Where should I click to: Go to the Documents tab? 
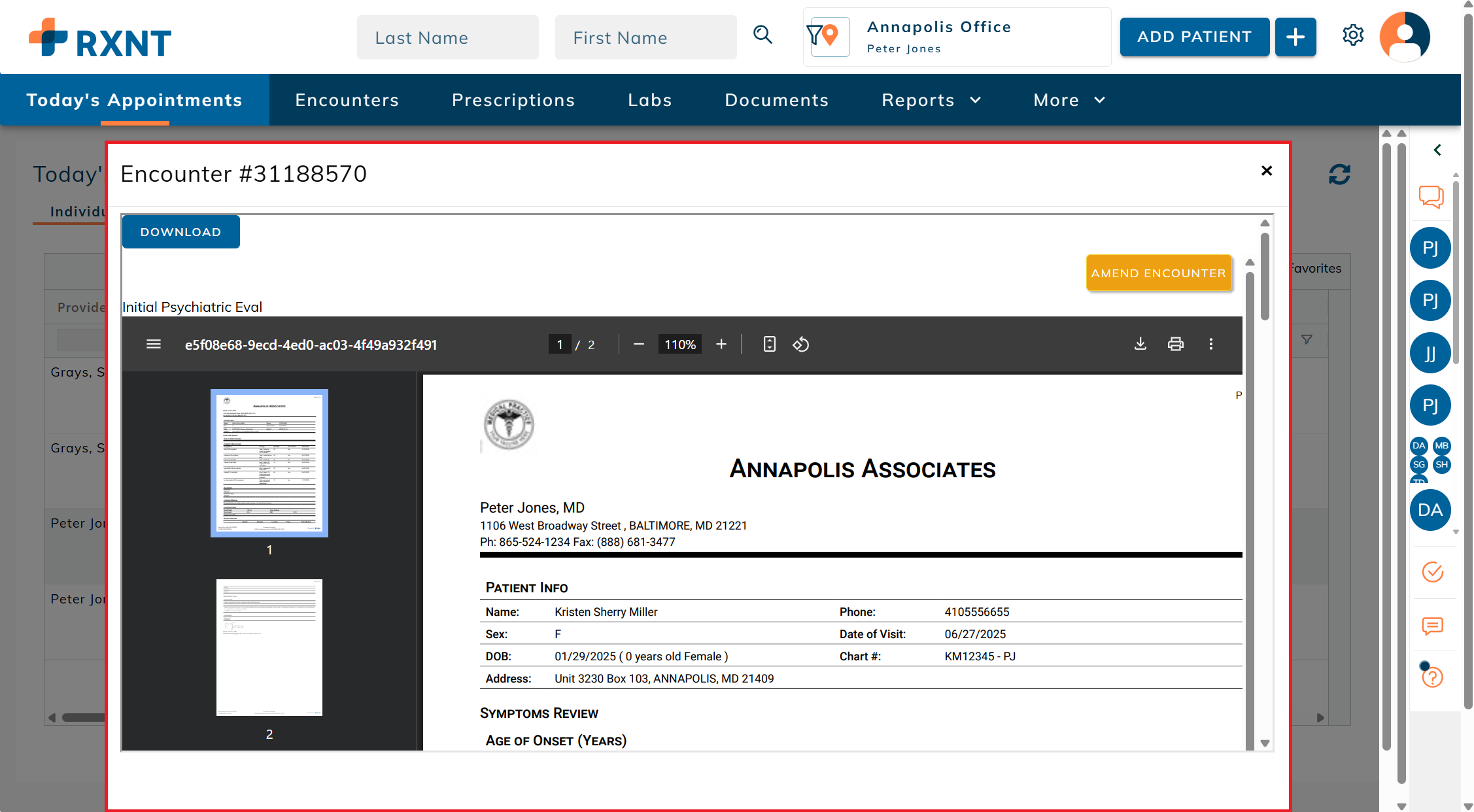coord(776,100)
